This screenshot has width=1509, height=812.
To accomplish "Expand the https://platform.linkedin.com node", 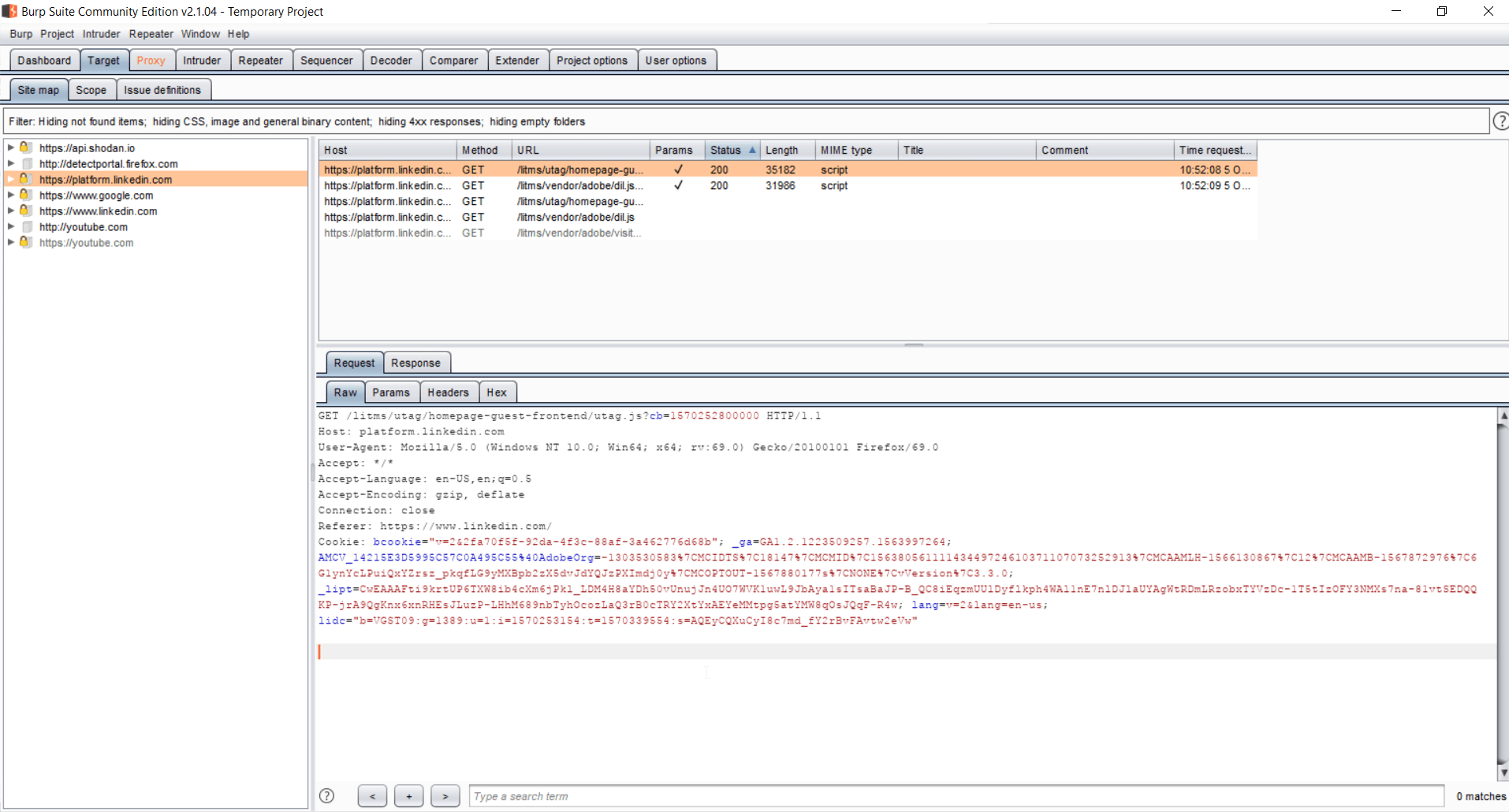I will pos(11,179).
